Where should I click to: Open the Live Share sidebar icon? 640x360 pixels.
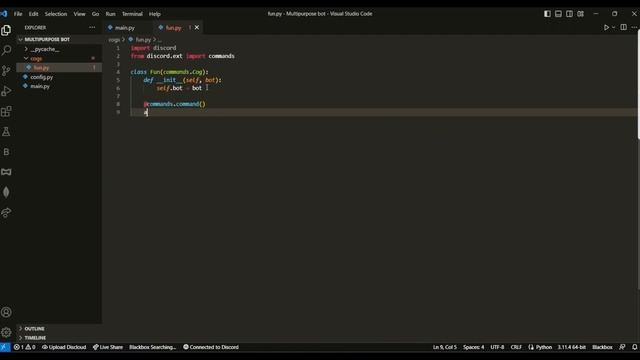tap(6, 212)
